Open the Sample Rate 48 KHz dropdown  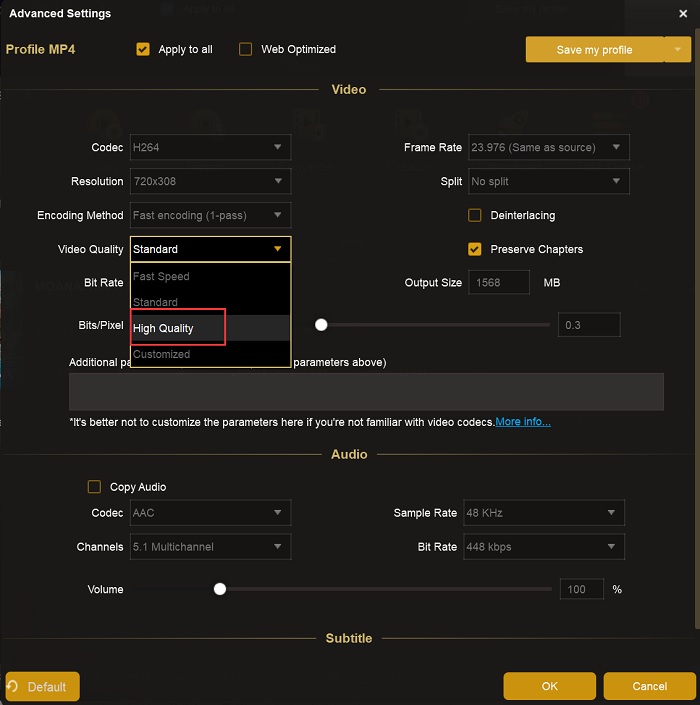coord(544,513)
